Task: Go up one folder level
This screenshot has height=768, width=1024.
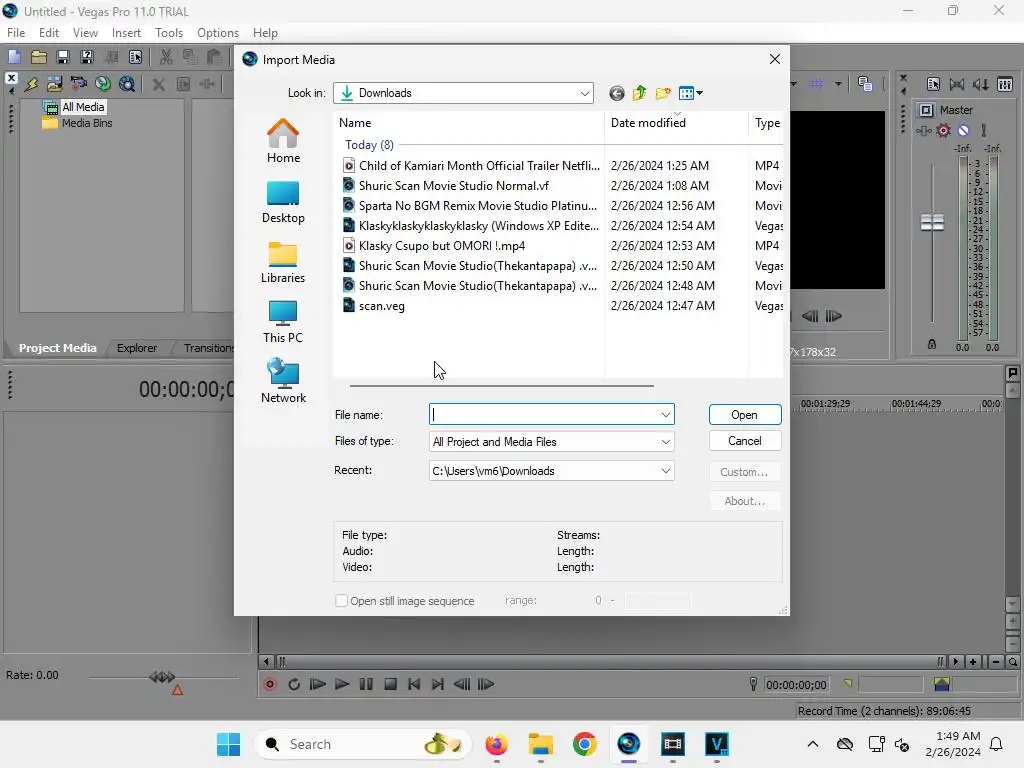Action: point(639,93)
